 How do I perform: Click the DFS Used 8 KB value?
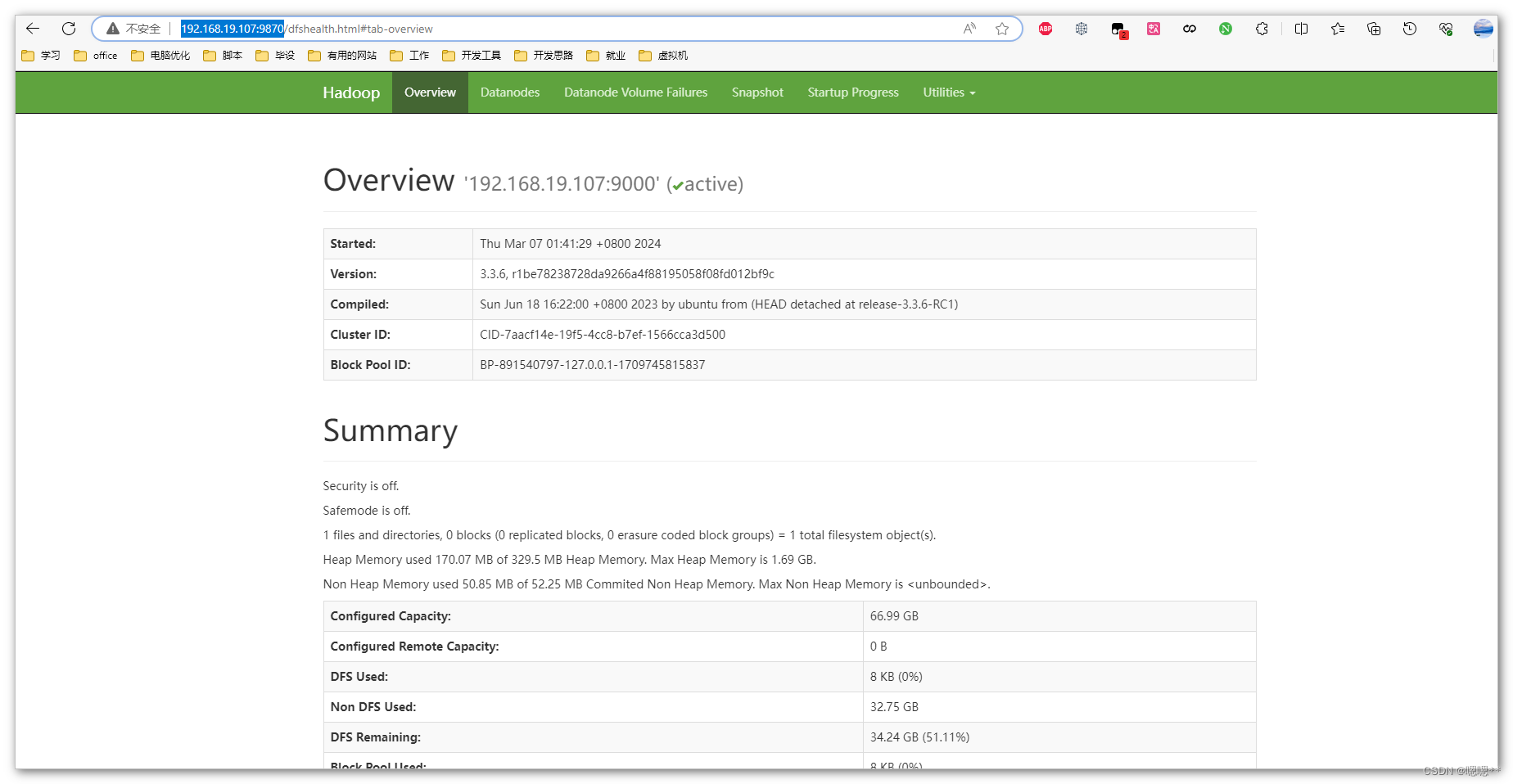coord(896,677)
